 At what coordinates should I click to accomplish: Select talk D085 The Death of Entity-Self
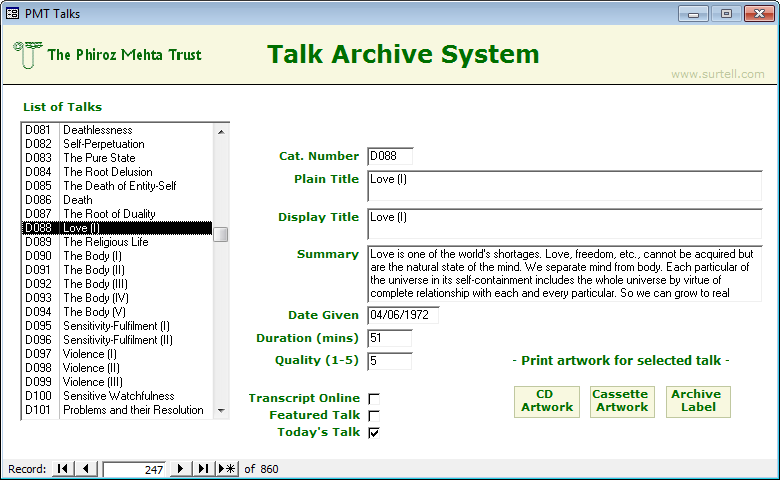117,186
